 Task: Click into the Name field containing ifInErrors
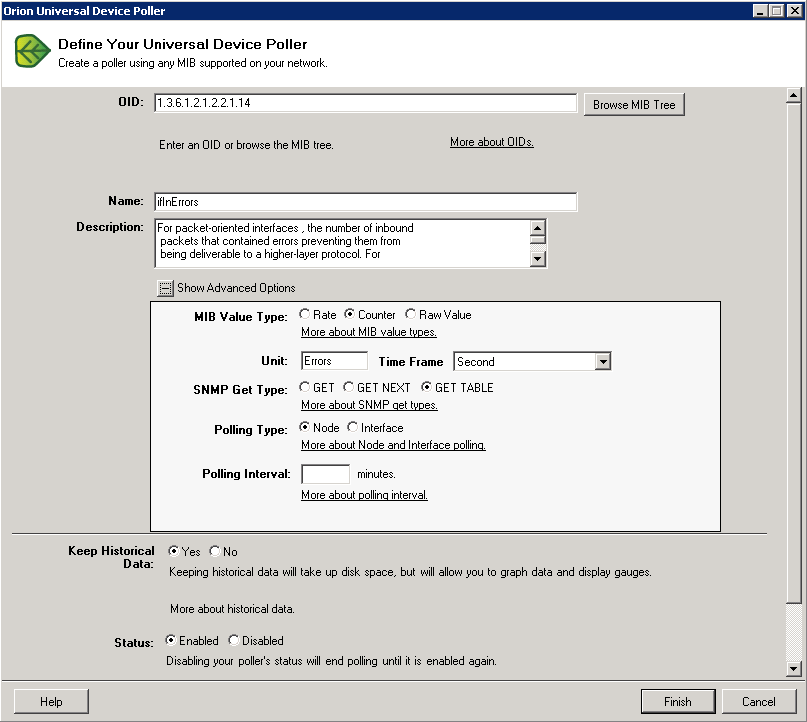(x=365, y=202)
